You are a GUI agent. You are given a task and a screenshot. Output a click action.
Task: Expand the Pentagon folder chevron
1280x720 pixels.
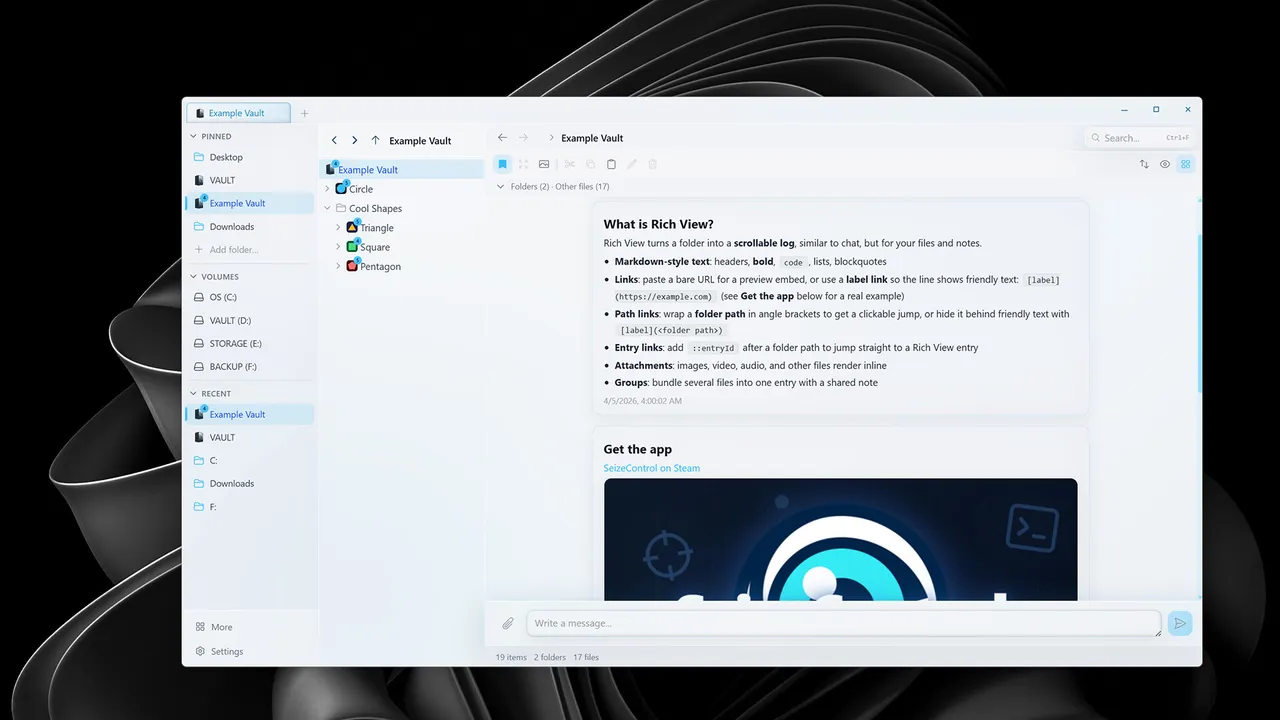click(338, 266)
